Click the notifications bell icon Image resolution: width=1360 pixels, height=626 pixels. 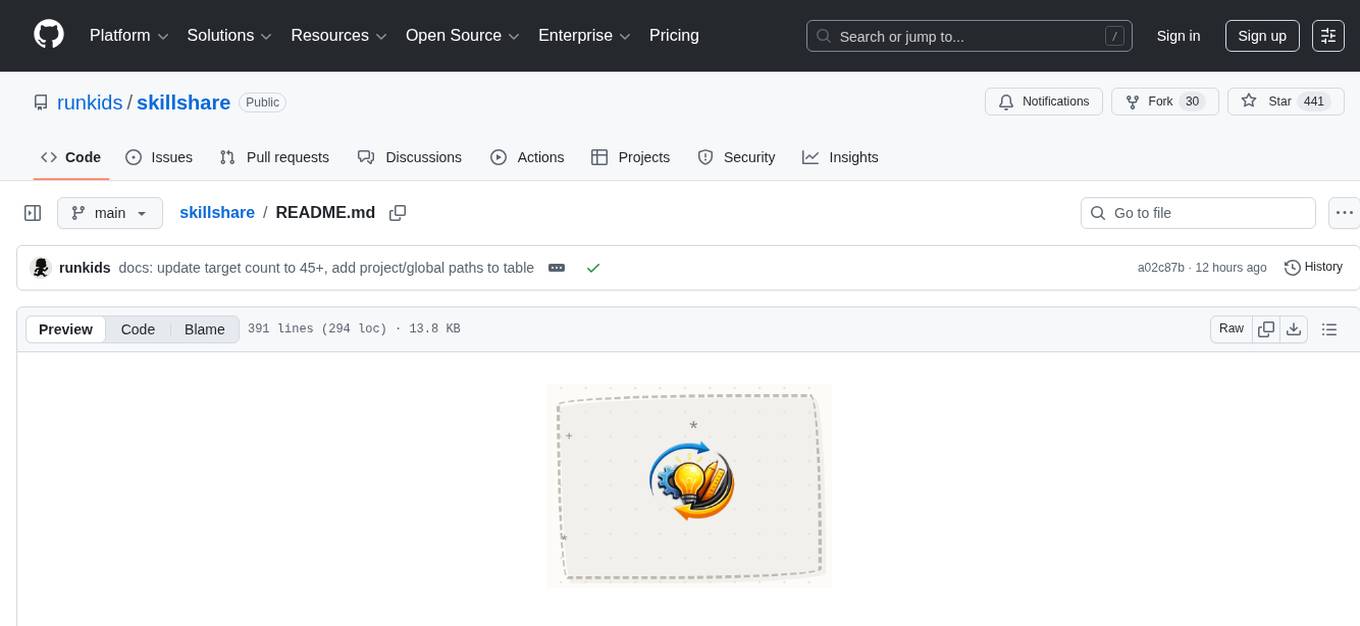pos(1005,101)
